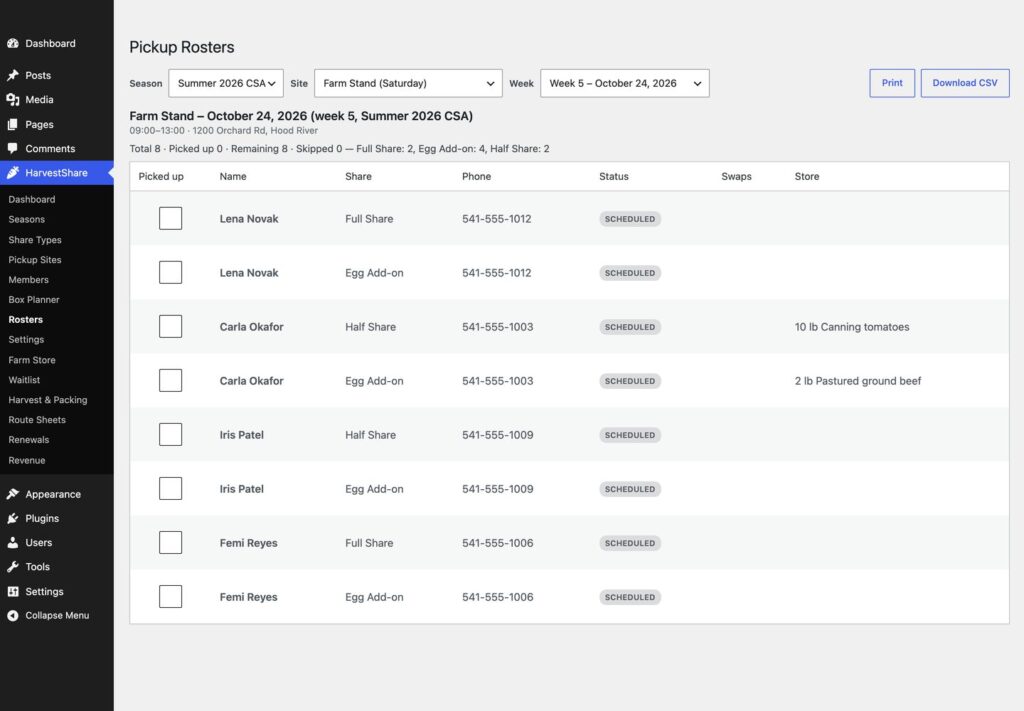Open Harvest & Packing

pyautogui.click(x=48, y=400)
